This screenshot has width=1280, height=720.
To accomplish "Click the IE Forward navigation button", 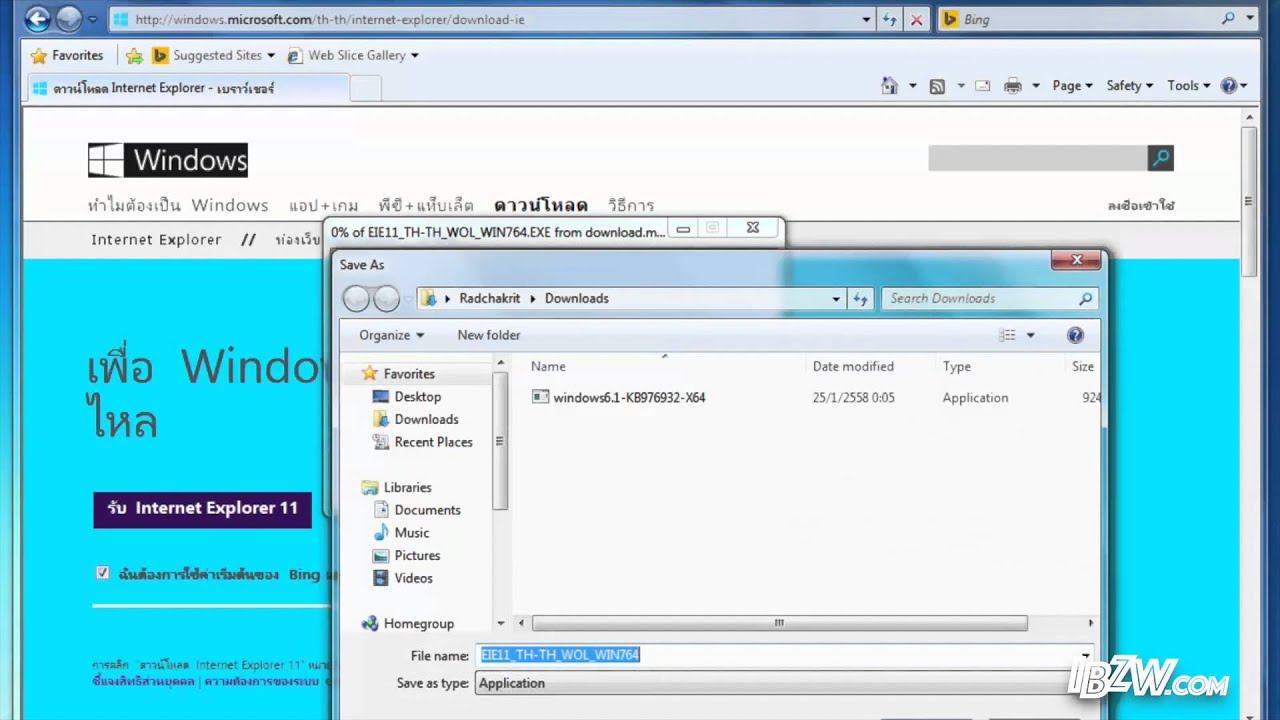I will [x=69, y=19].
